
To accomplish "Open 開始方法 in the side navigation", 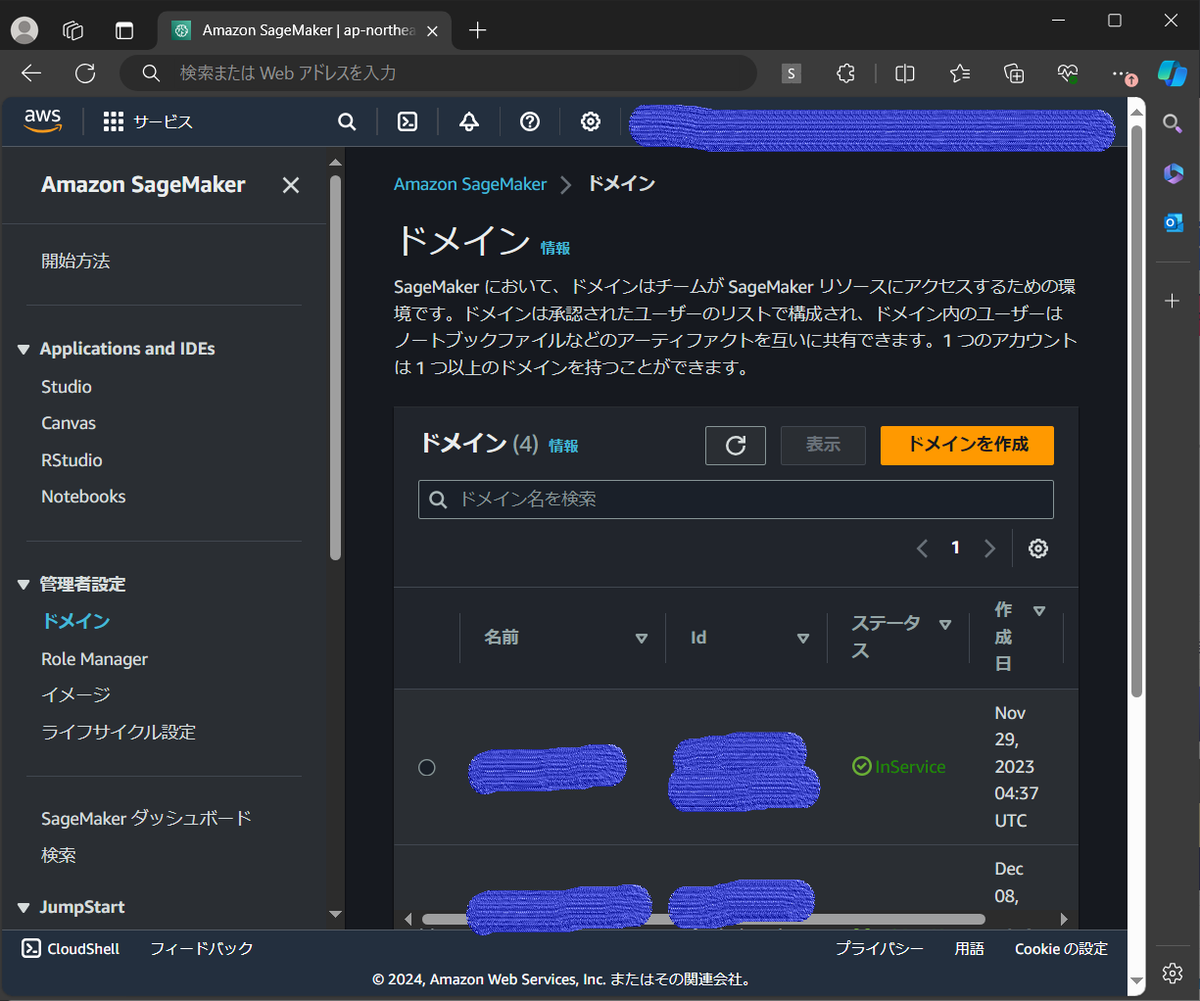I will (75, 261).
